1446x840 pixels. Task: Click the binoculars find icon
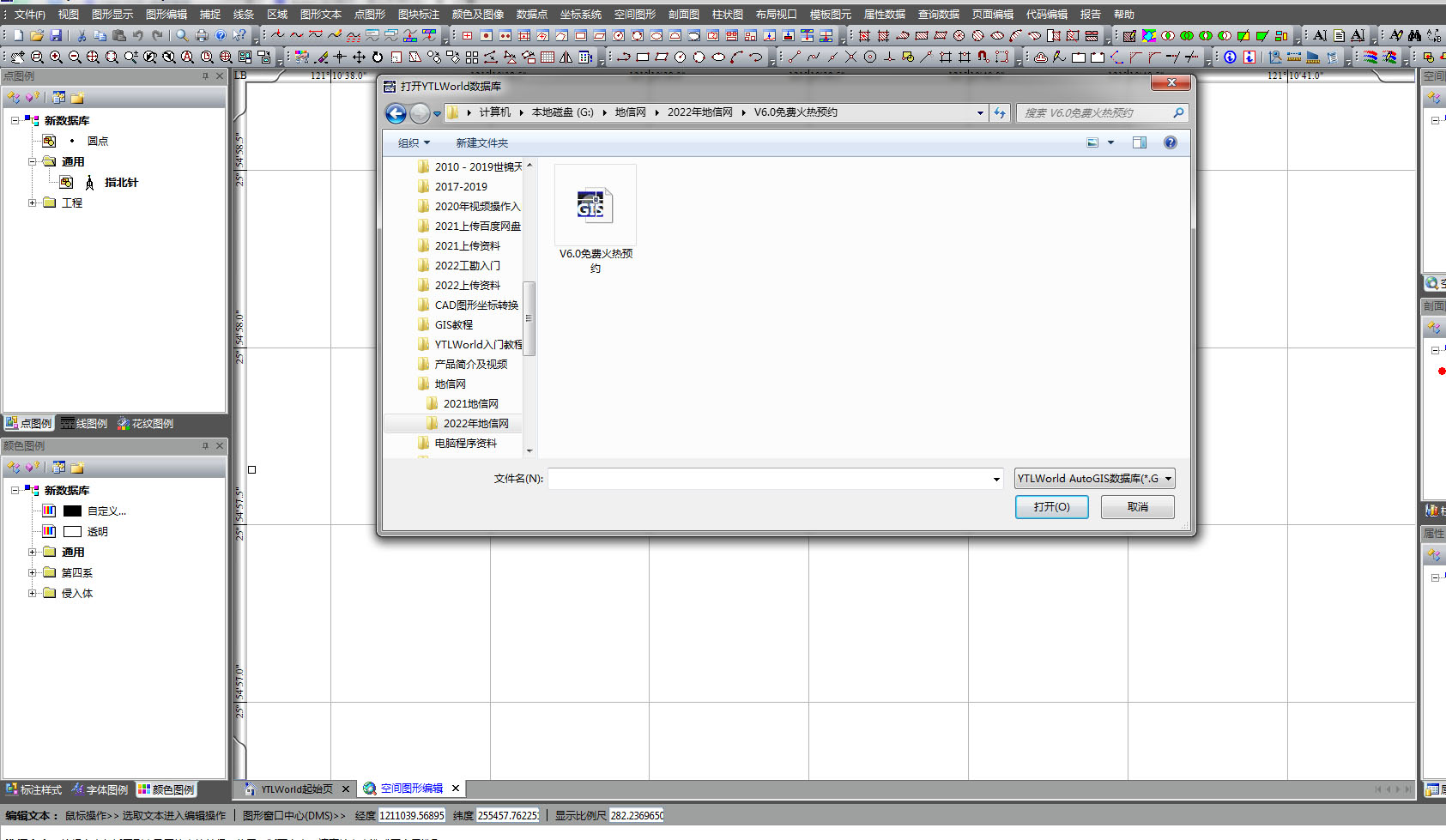pos(1414,35)
